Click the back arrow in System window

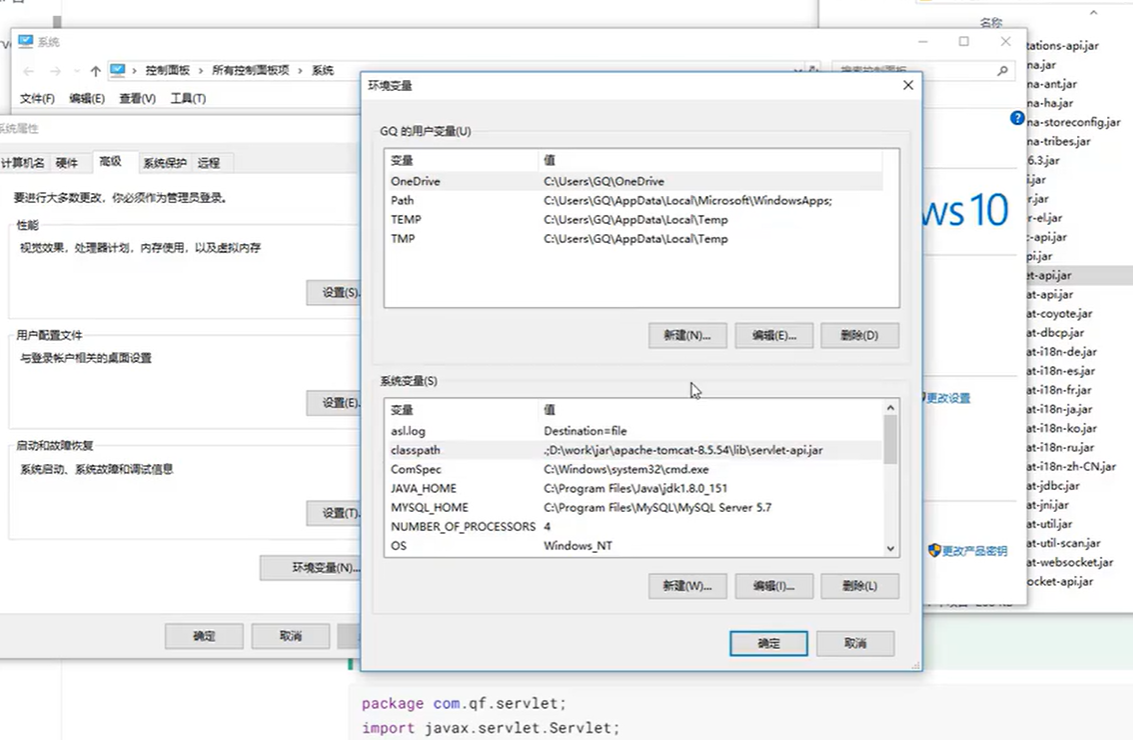click(x=28, y=71)
